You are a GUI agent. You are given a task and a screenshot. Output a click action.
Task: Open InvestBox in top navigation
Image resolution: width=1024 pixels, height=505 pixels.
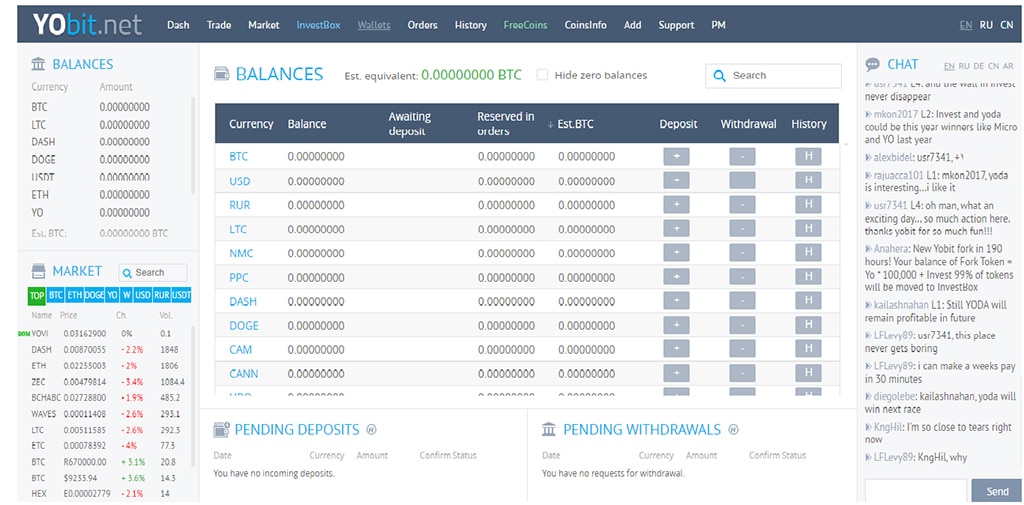pyautogui.click(x=318, y=25)
